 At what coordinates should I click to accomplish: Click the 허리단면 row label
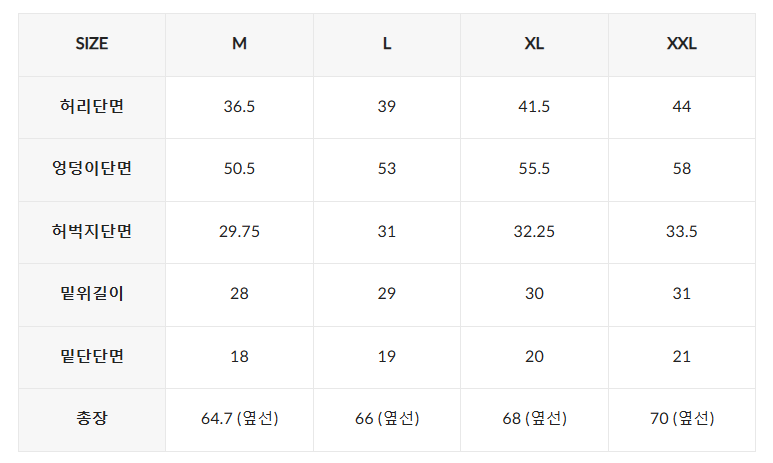[92, 107]
